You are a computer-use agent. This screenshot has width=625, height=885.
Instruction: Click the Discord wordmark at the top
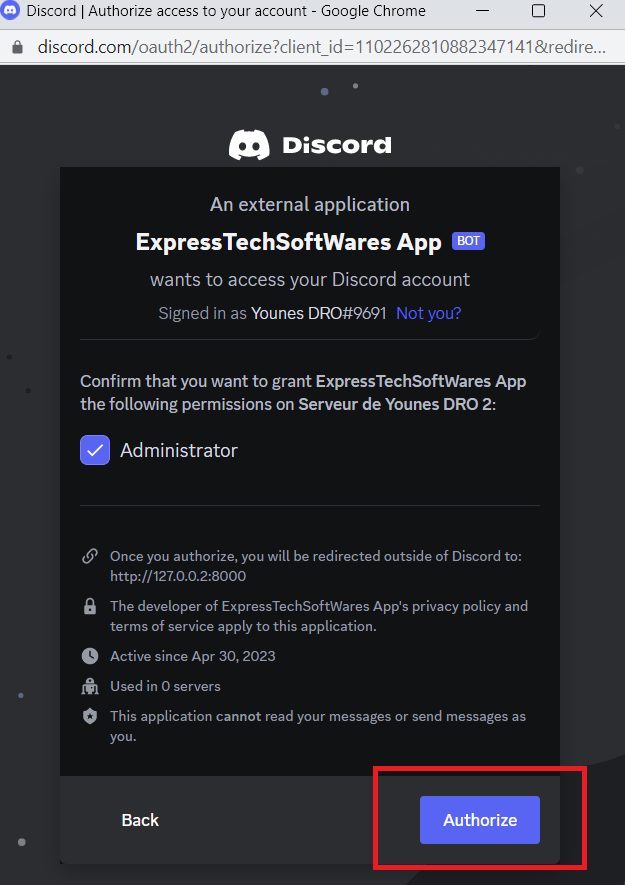336,145
